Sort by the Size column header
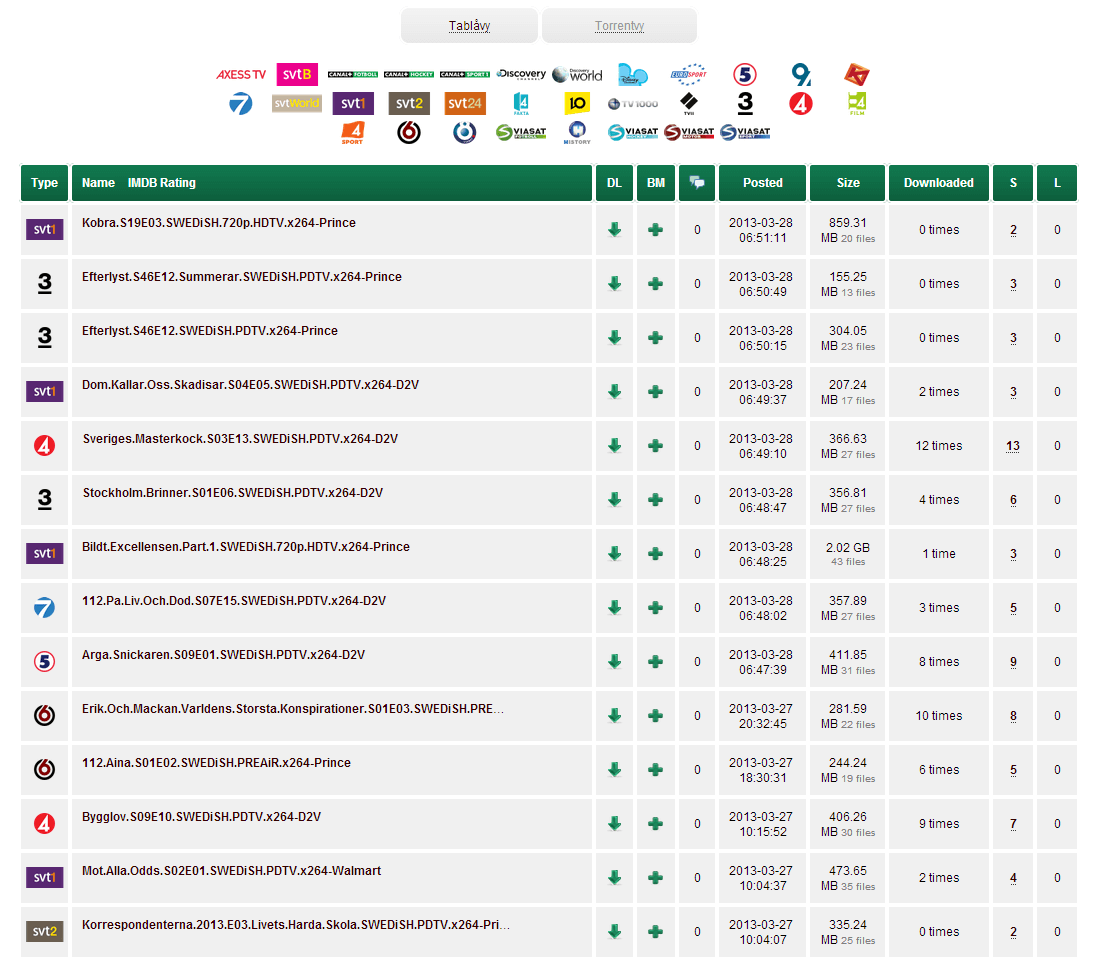The width and height of the screenshot is (1099, 959). (x=848, y=182)
